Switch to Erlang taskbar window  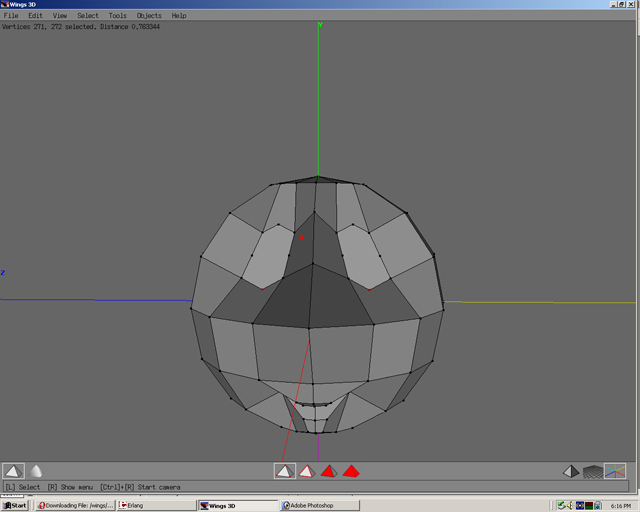tap(155, 505)
